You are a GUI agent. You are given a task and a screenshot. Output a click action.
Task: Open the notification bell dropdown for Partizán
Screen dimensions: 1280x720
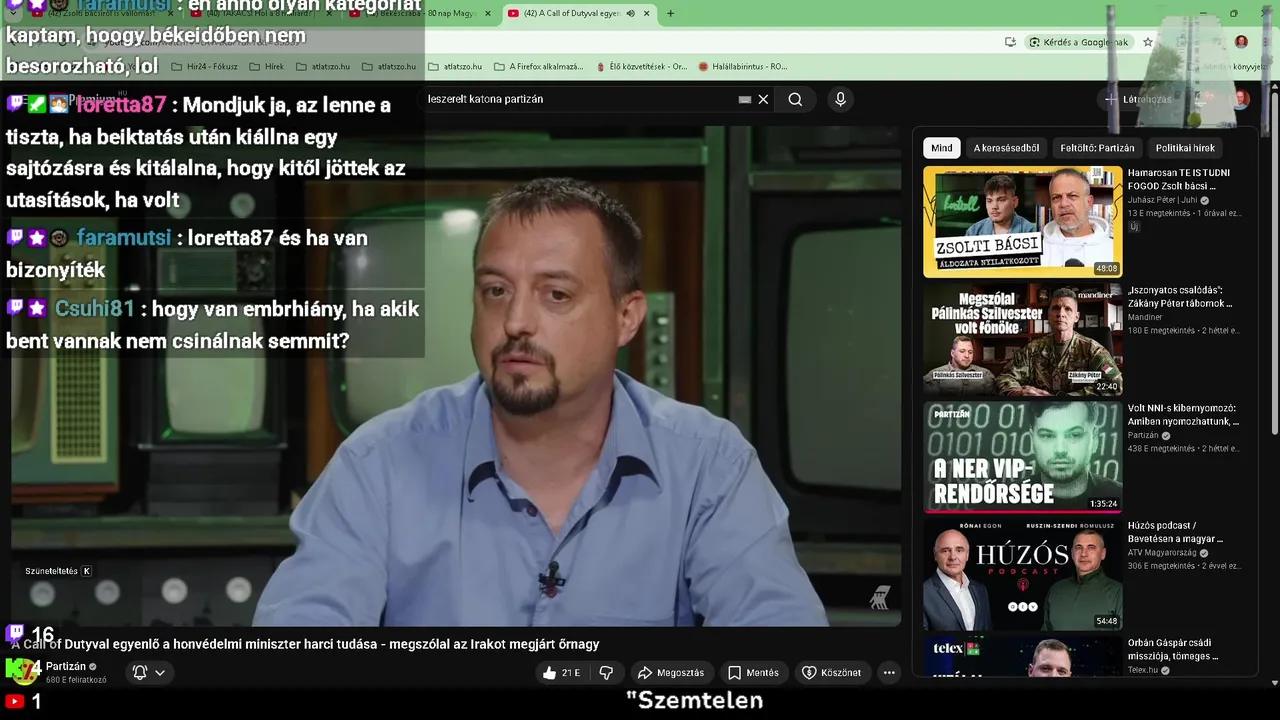(x=149, y=673)
